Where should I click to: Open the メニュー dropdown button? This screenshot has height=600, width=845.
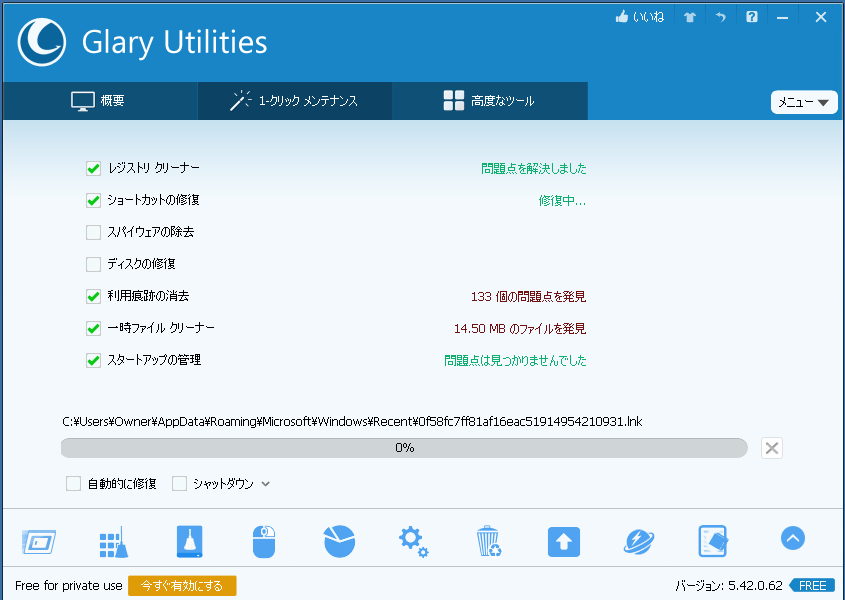[804, 102]
